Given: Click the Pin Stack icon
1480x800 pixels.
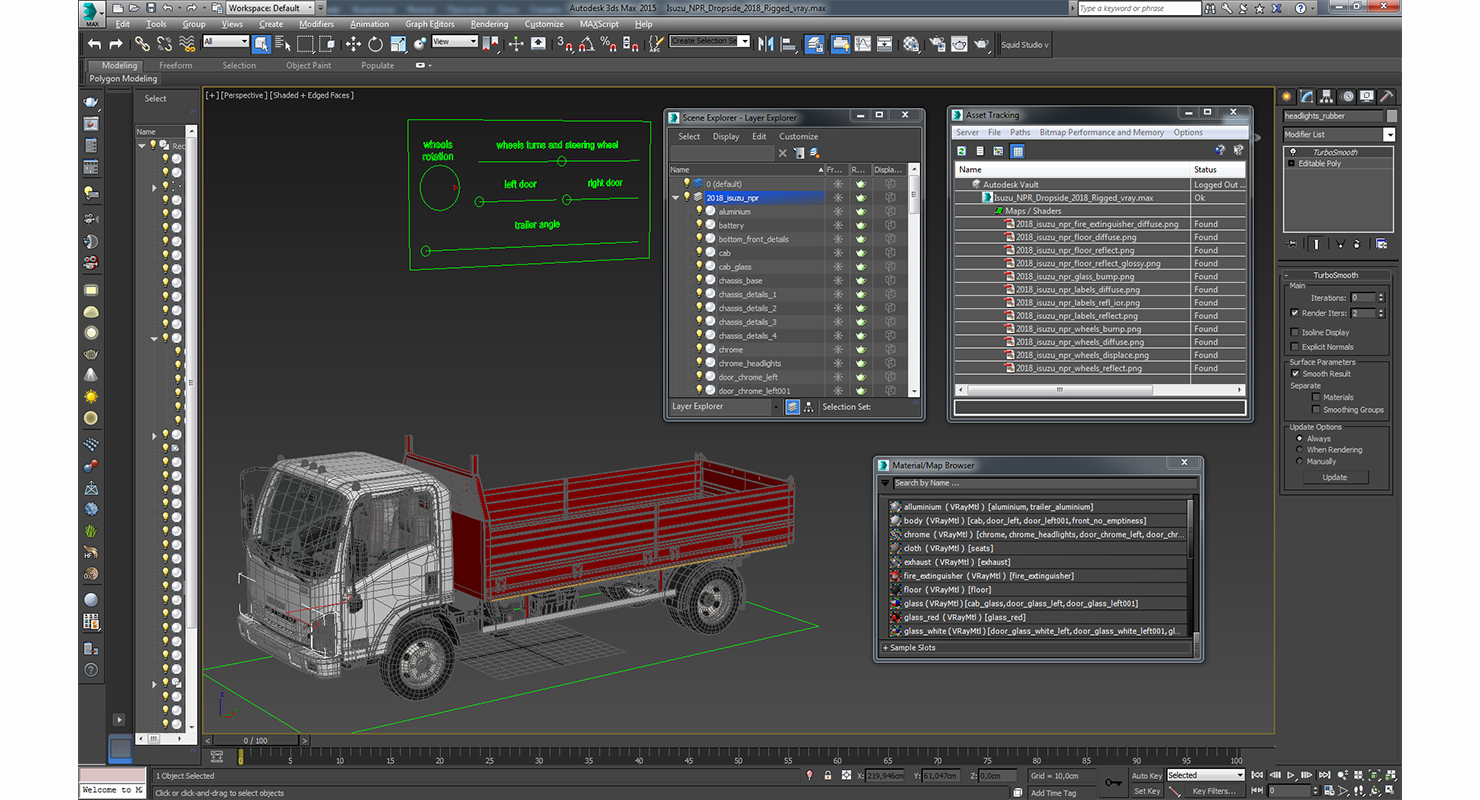Looking at the screenshot, I should pyautogui.click(x=1292, y=243).
